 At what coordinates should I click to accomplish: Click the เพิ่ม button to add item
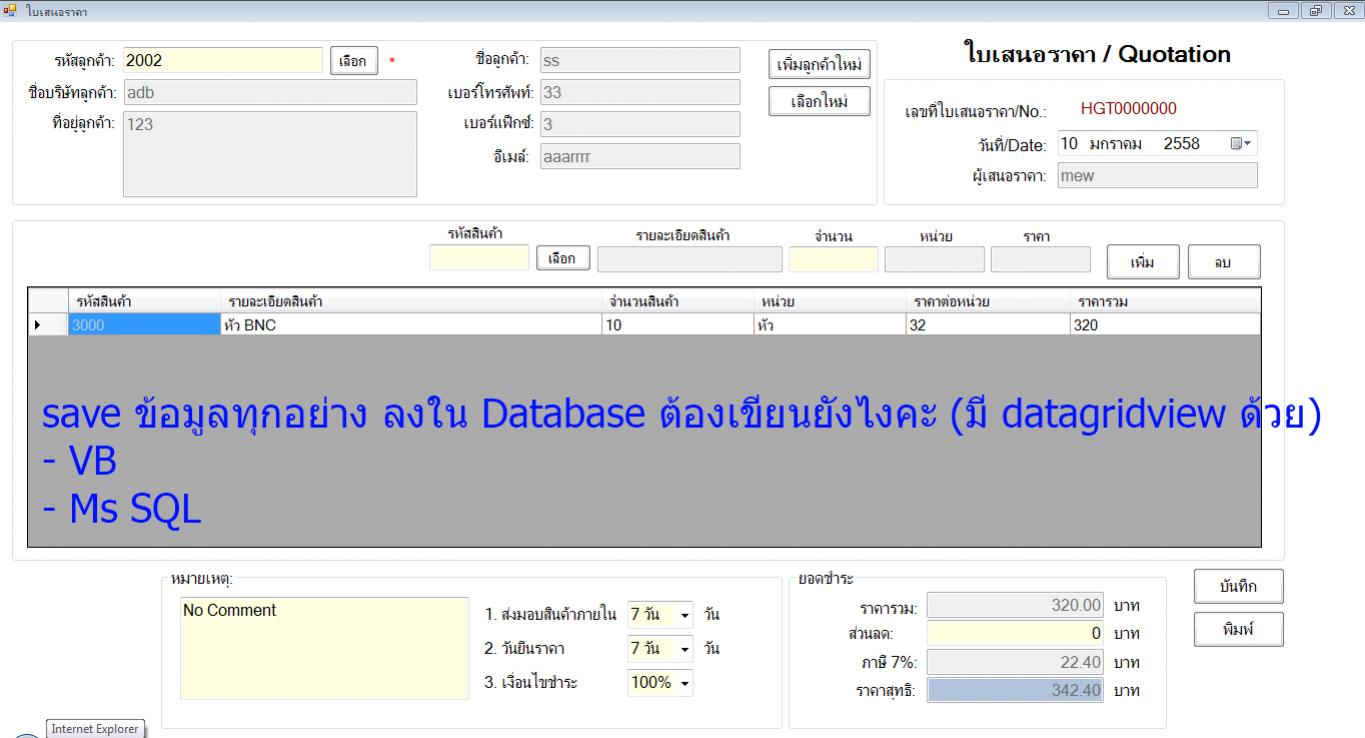click(x=1142, y=262)
